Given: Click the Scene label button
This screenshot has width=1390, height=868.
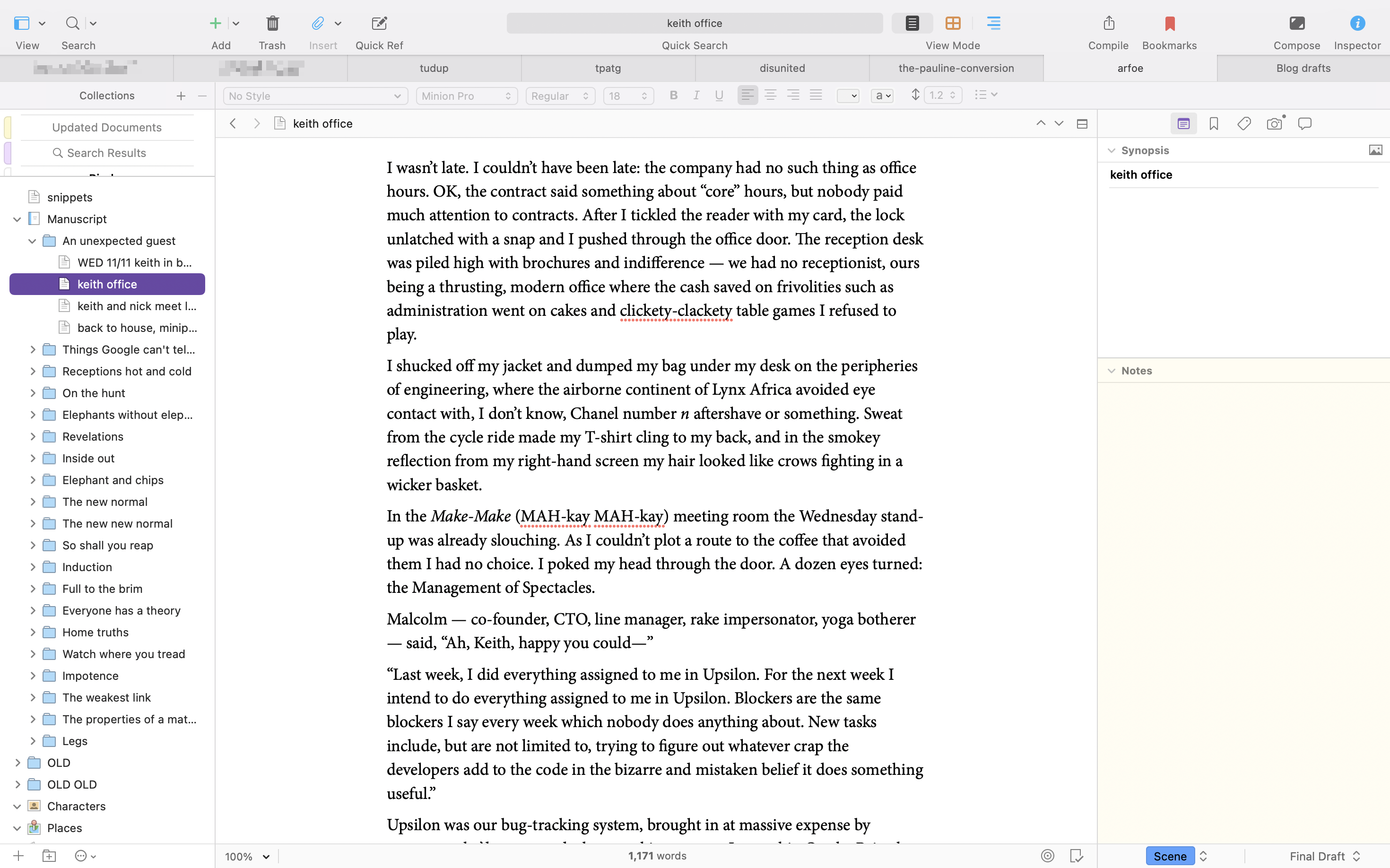Looking at the screenshot, I should pos(1170,856).
